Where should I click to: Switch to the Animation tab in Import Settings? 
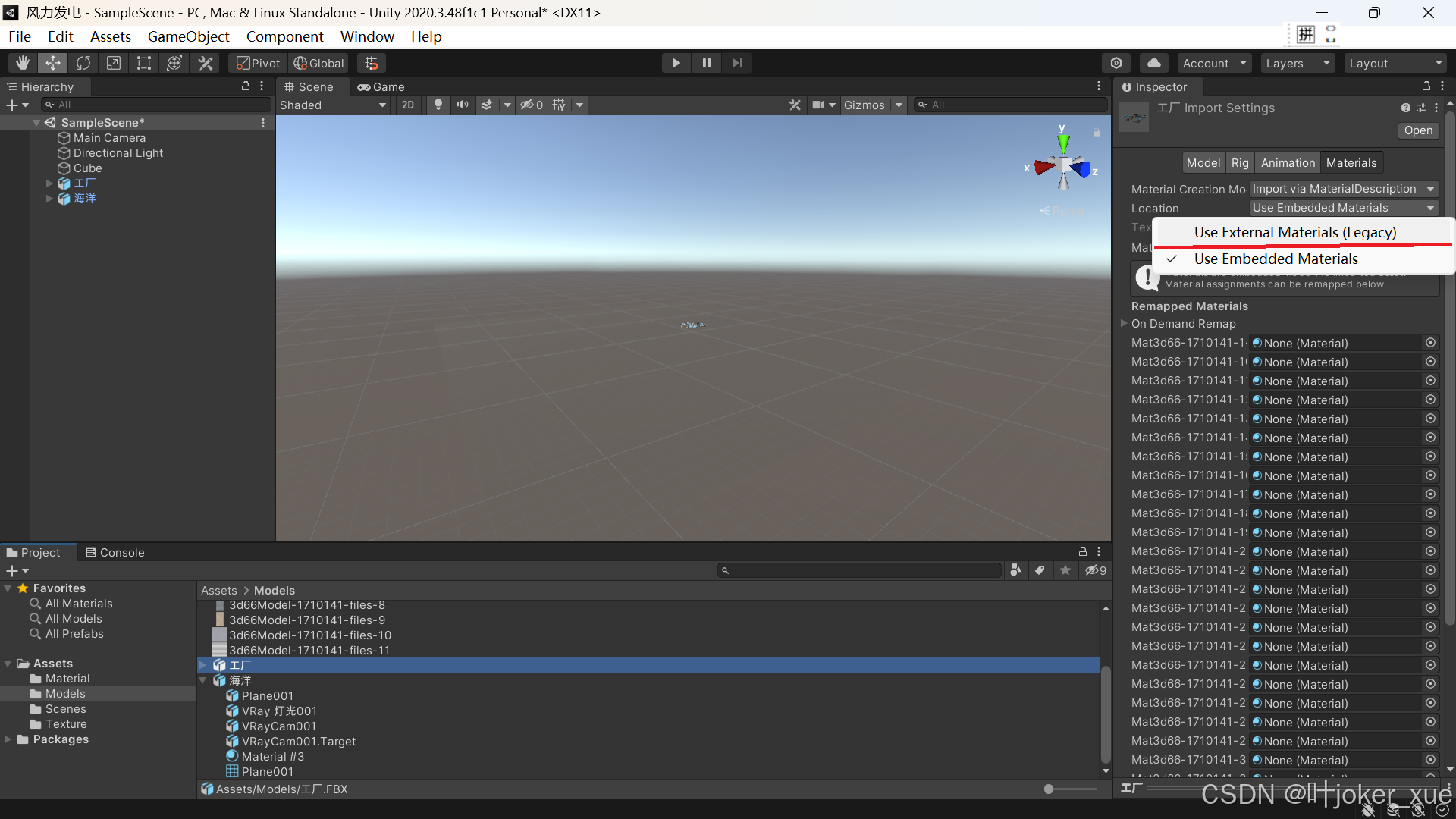pos(1288,162)
